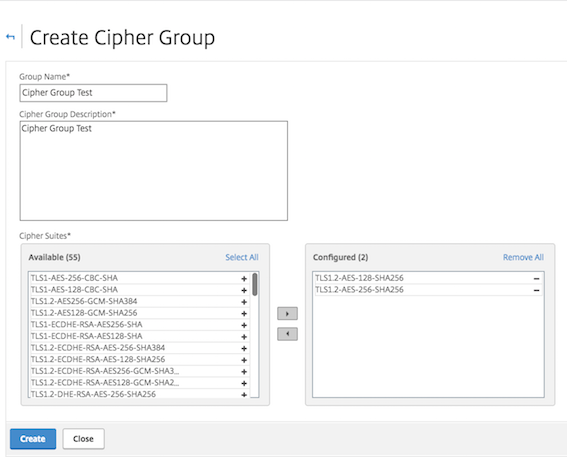Image resolution: width=567 pixels, height=457 pixels.
Task: Add TLS1.2-AES128-GCM-SHA256 with its plus icon
Action: coord(244,313)
